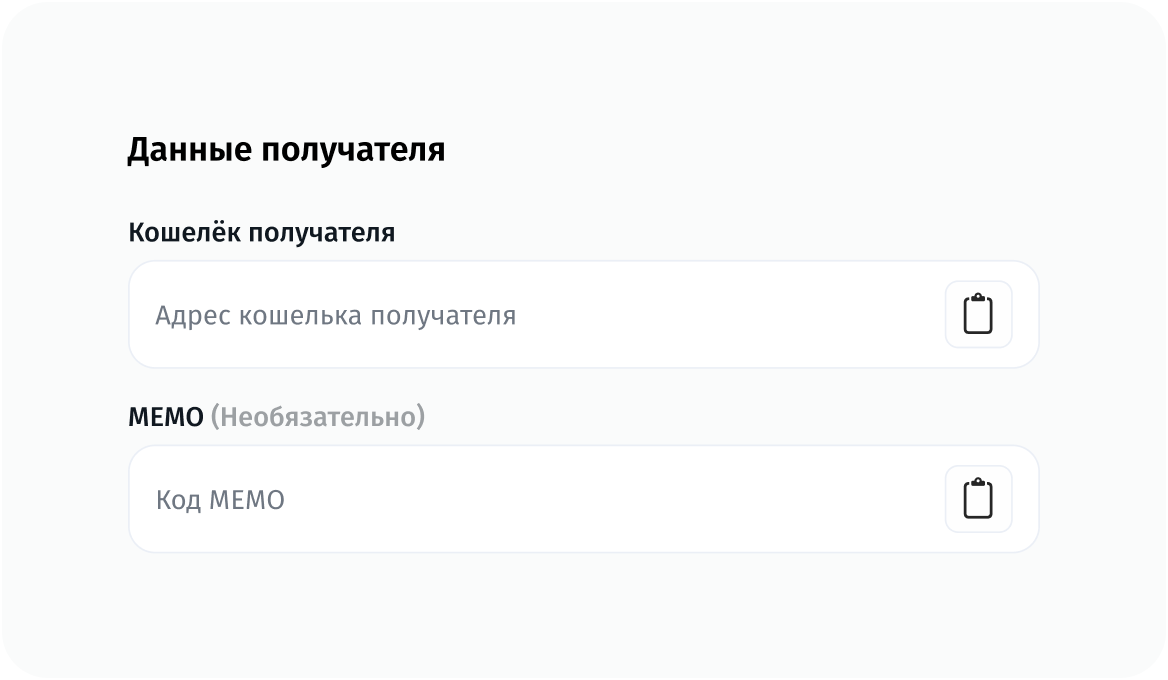1168x680 pixels.
Task: Activate the upper paste-from-clipboard button
Action: coord(978,314)
